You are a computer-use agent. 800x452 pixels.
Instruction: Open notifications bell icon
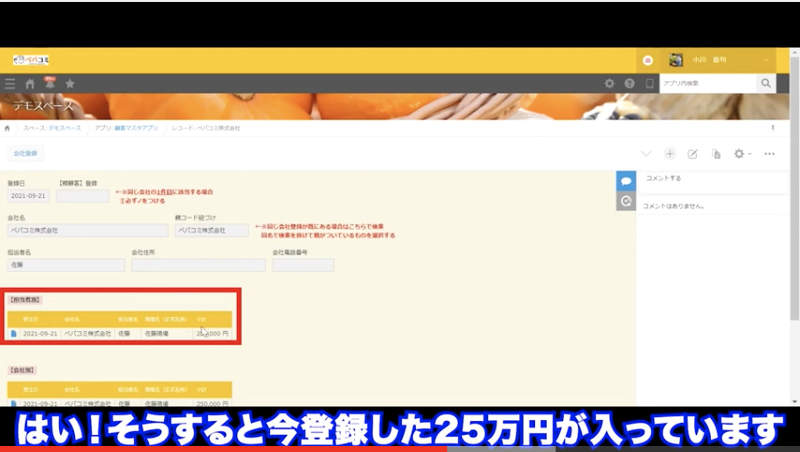coord(49,84)
